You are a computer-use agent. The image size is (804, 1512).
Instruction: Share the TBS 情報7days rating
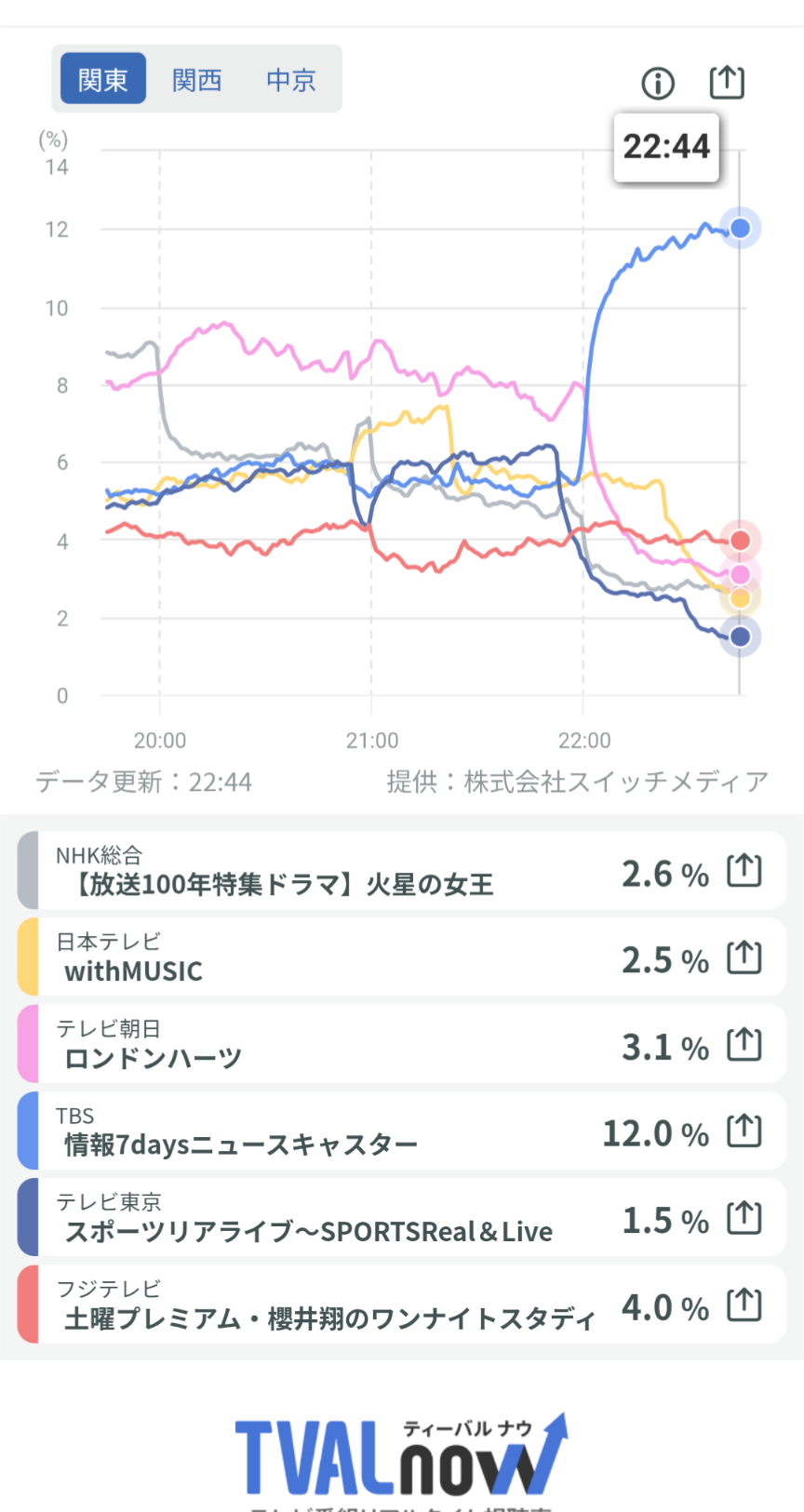(x=744, y=1131)
